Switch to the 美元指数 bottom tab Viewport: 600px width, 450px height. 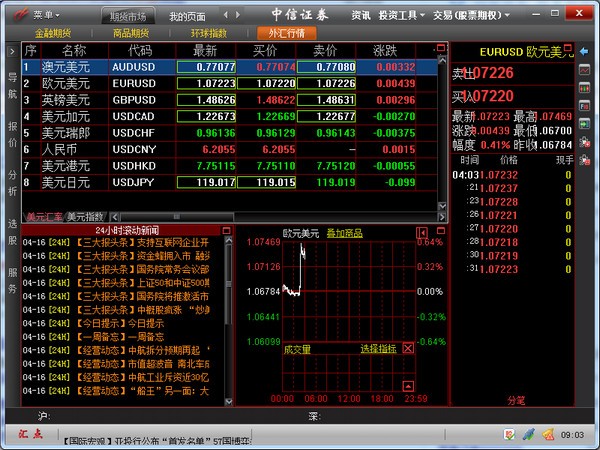point(85,217)
